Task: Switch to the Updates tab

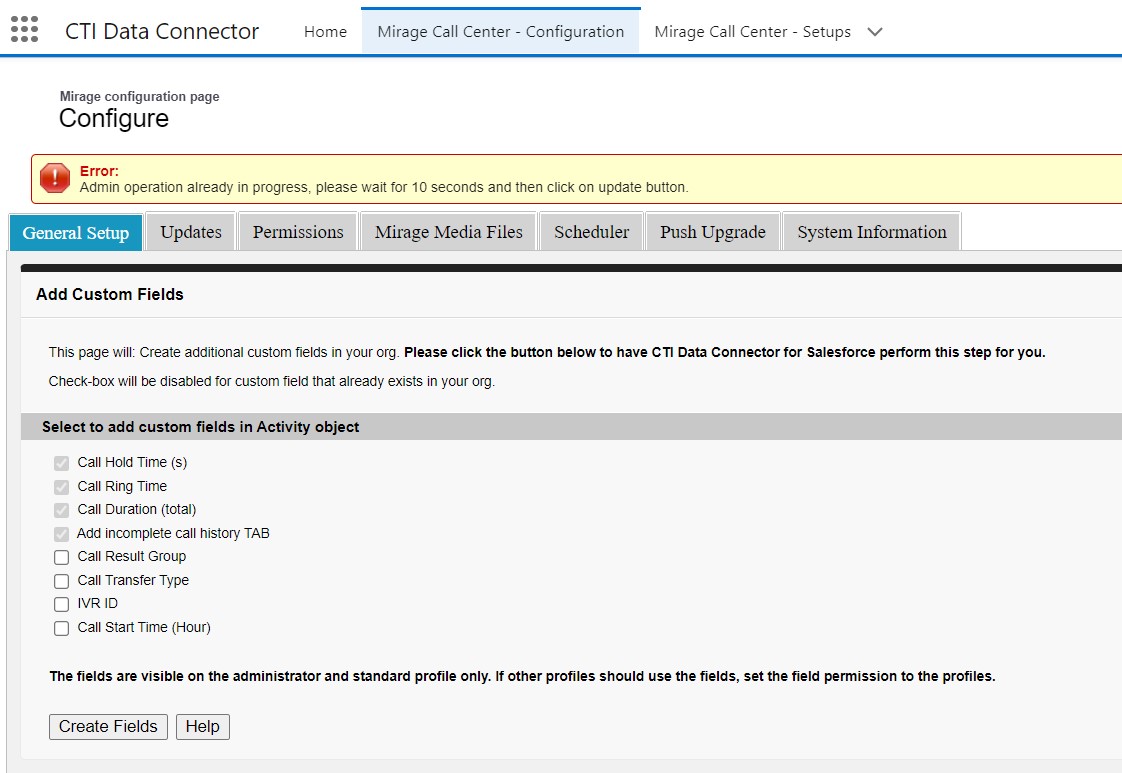Action: click(x=191, y=232)
